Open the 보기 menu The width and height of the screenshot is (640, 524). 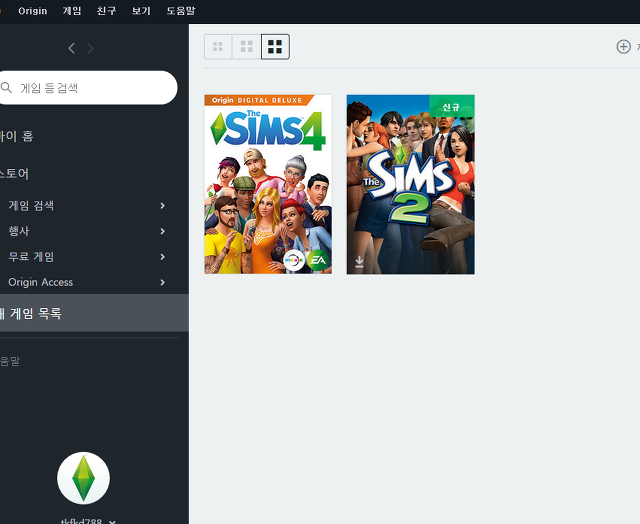(x=141, y=11)
